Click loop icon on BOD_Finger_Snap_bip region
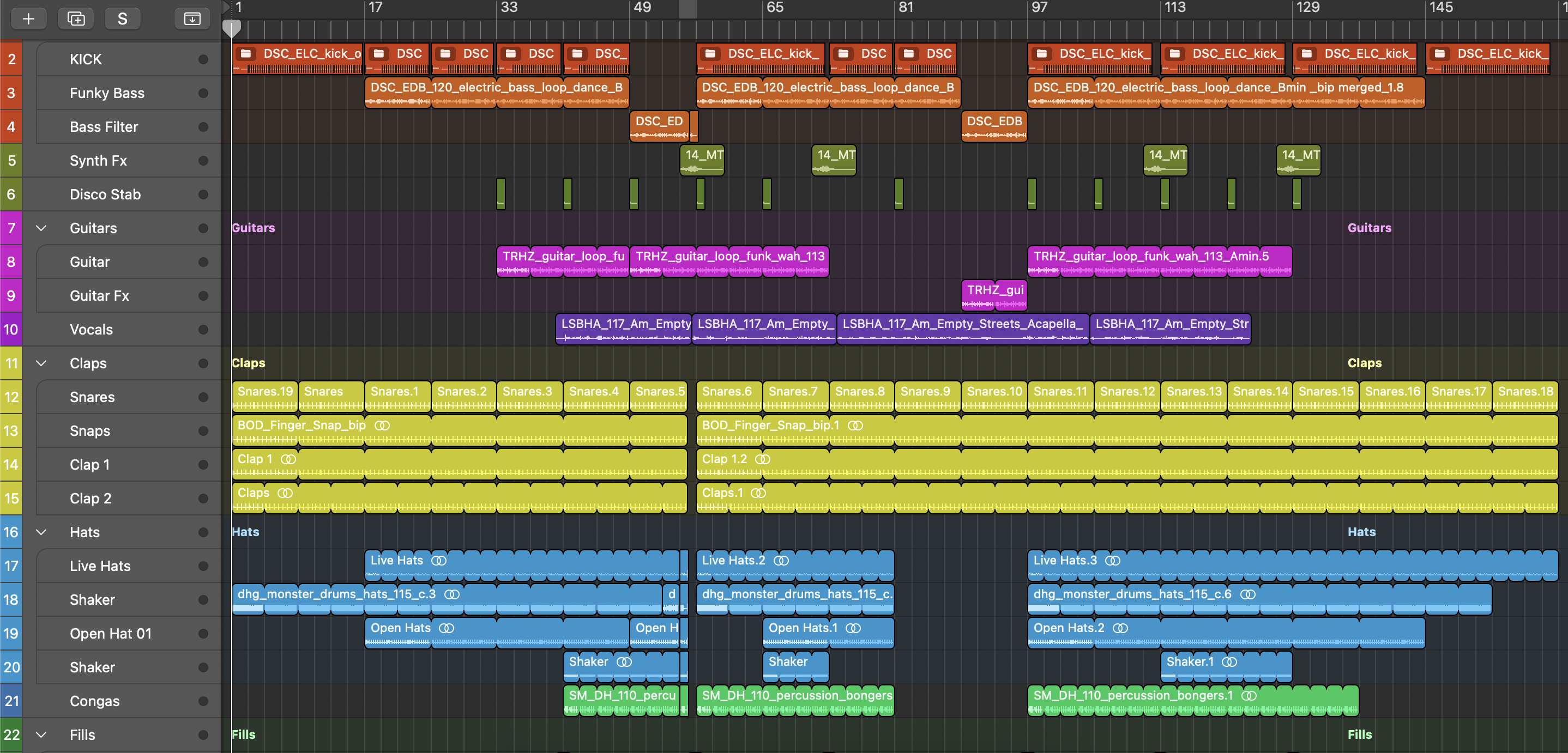1568x753 pixels. [382, 425]
